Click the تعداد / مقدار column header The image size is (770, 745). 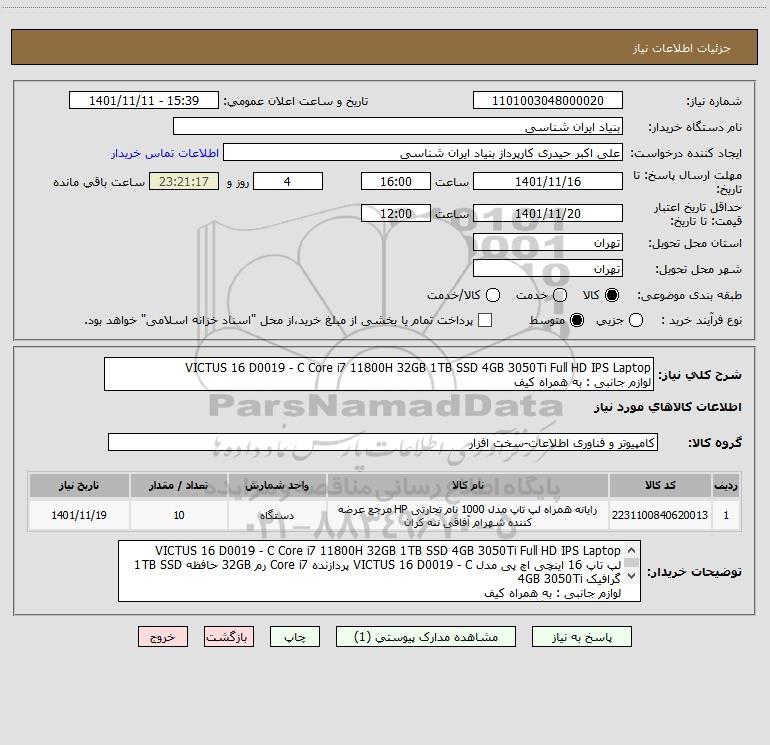[178, 485]
